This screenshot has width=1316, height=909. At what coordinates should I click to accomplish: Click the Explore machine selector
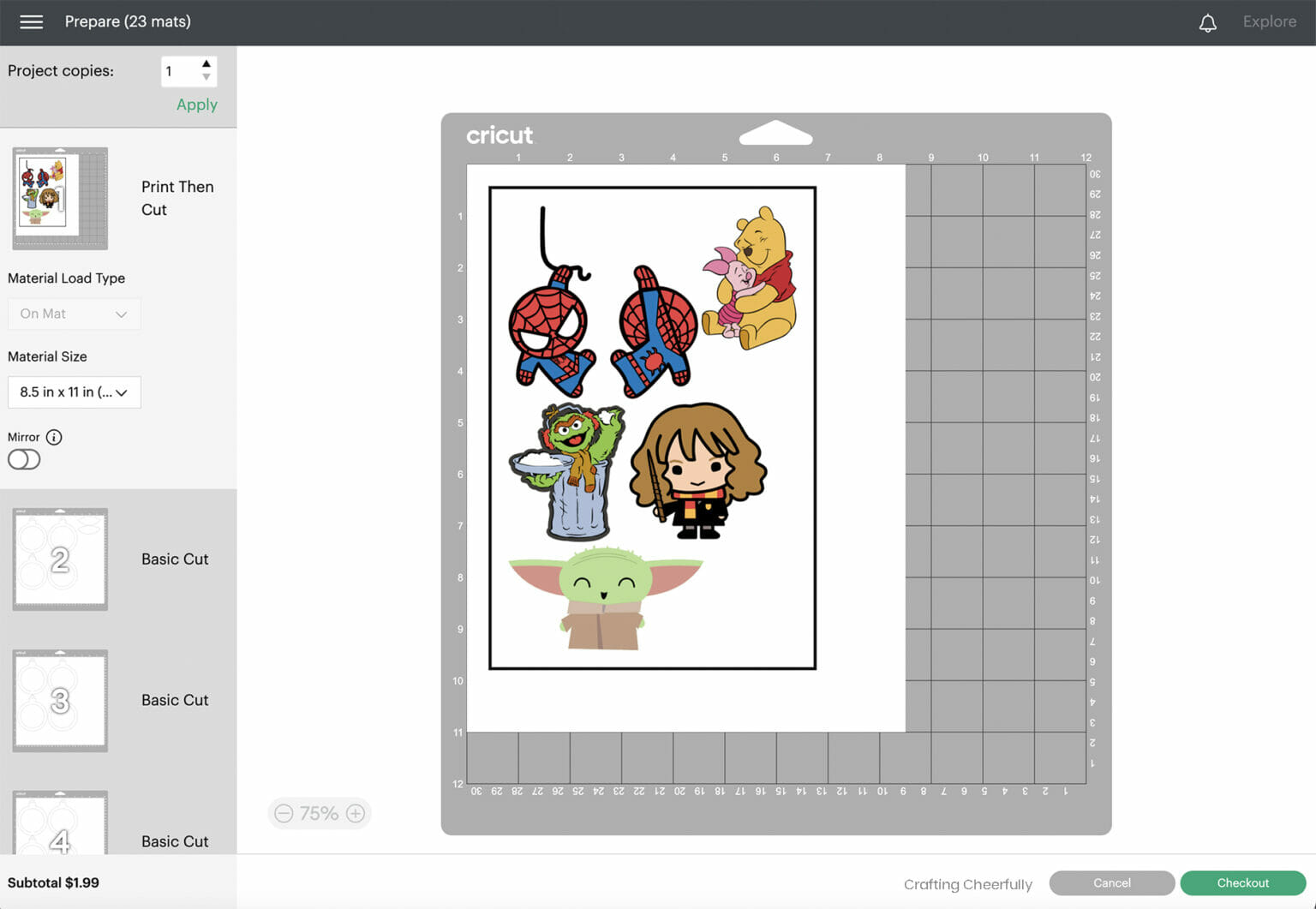[1269, 22]
